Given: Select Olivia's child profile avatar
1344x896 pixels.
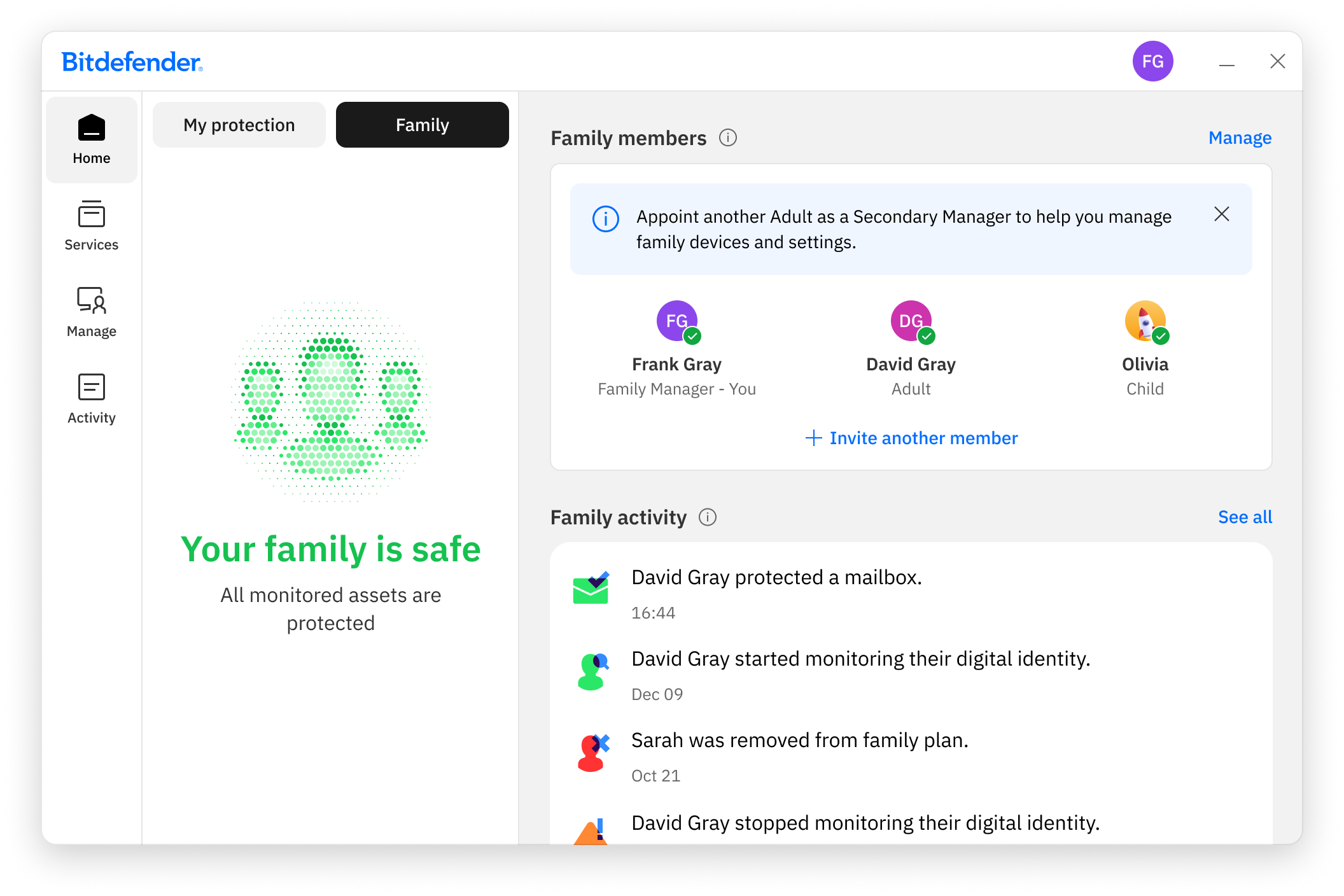Looking at the screenshot, I should [1145, 321].
